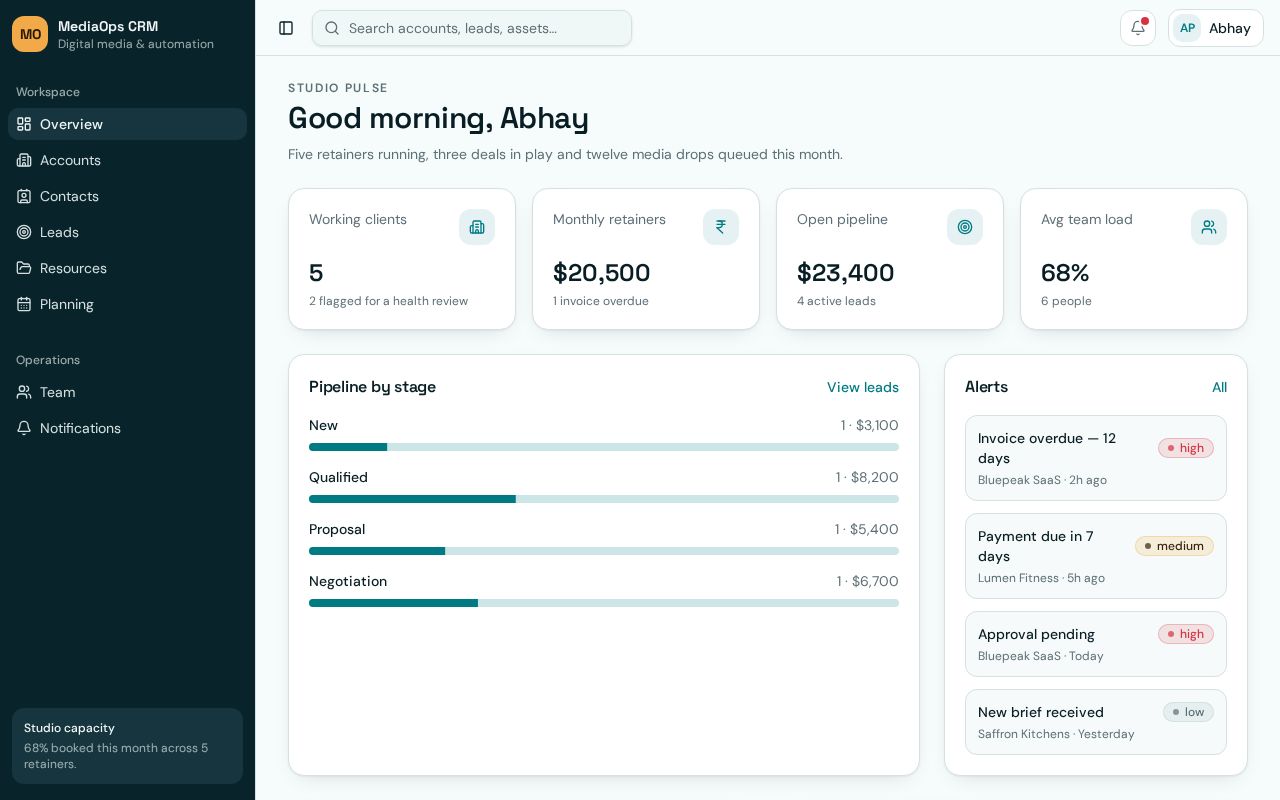Click the Open pipeline target icon
This screenshot has width=1280, height=800.
point(965,227)
